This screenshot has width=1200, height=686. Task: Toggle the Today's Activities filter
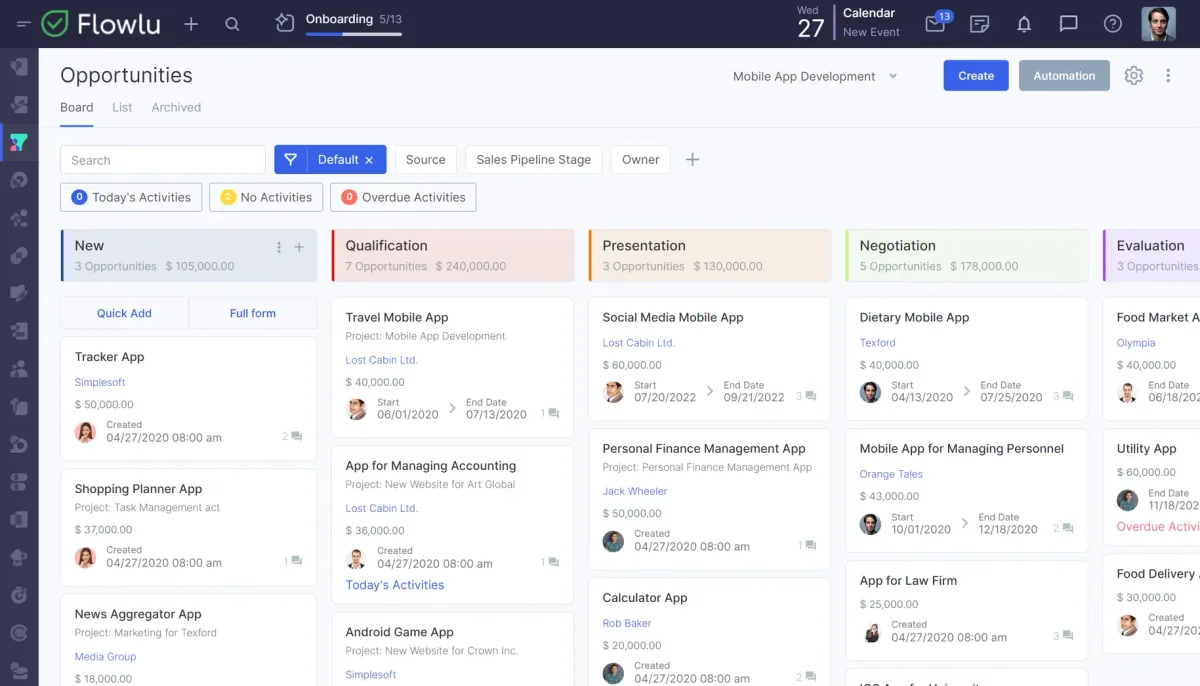click(131, 197)
